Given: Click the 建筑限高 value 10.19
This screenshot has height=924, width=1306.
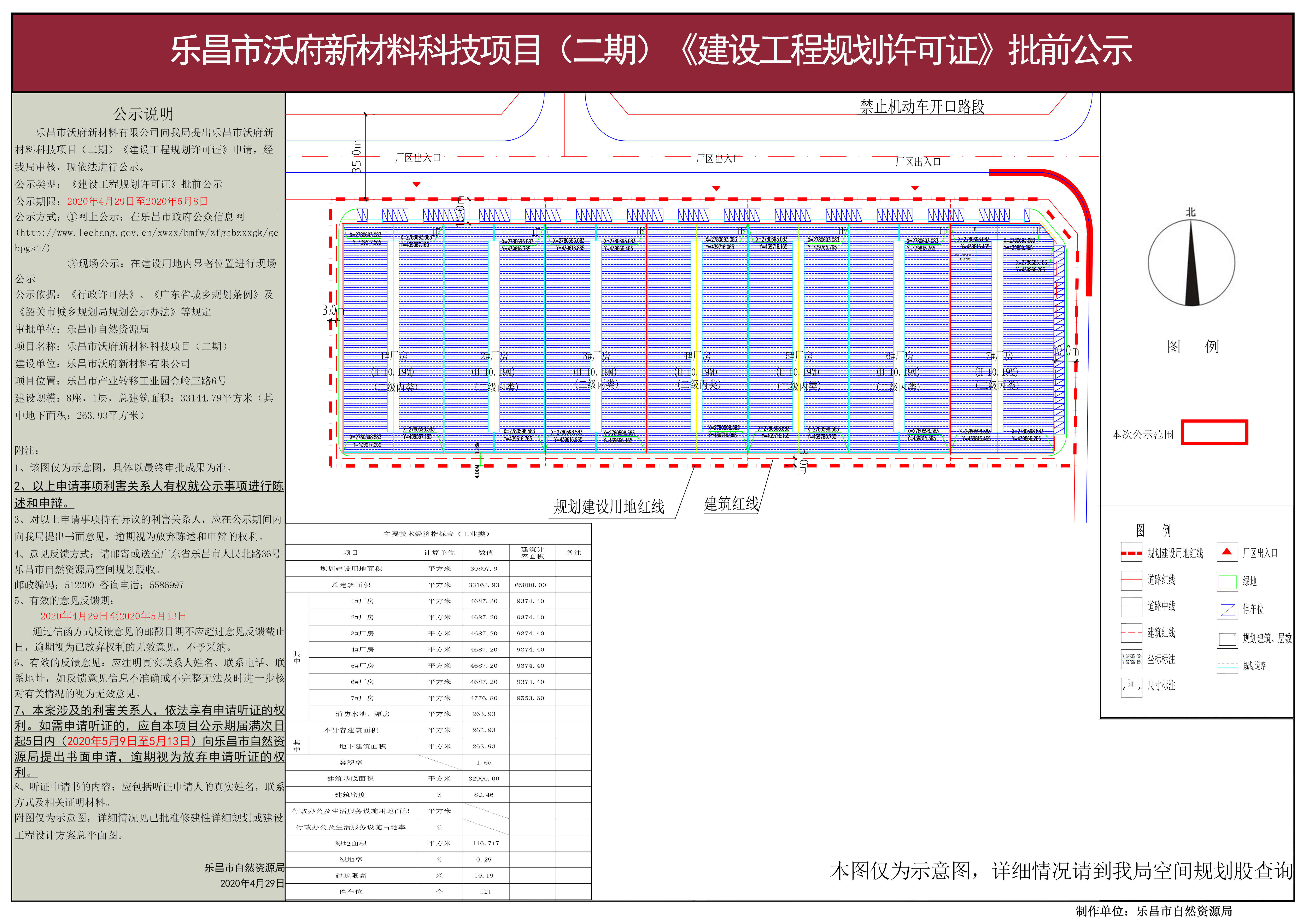Looking at the screenshot, I should 484,876.
